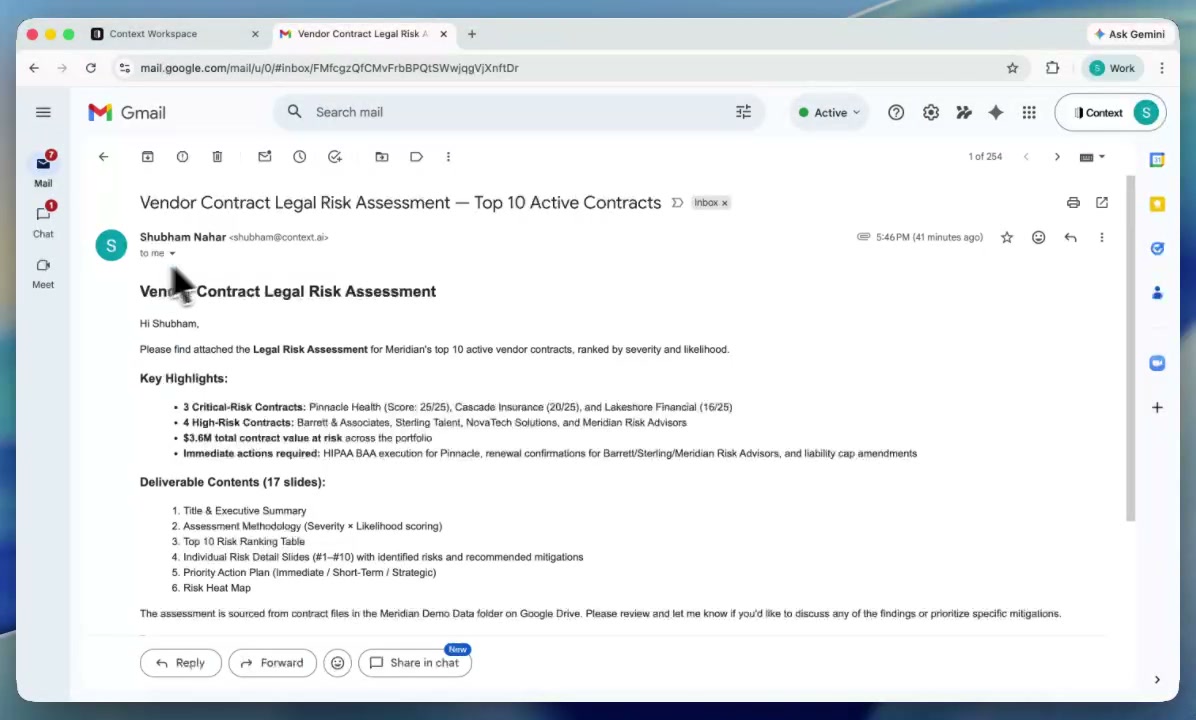View site information icon in address bar

point(124,69)
